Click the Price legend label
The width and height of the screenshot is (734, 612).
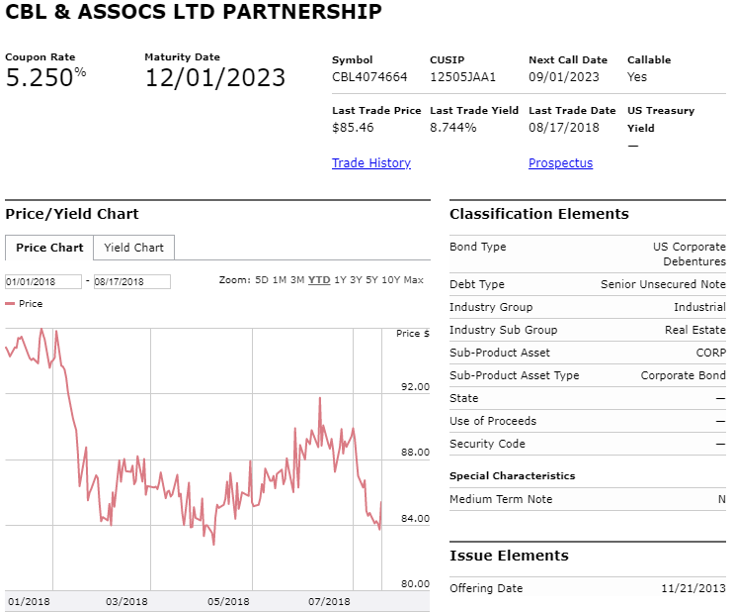pyautogui.click(x=30, y=304)
